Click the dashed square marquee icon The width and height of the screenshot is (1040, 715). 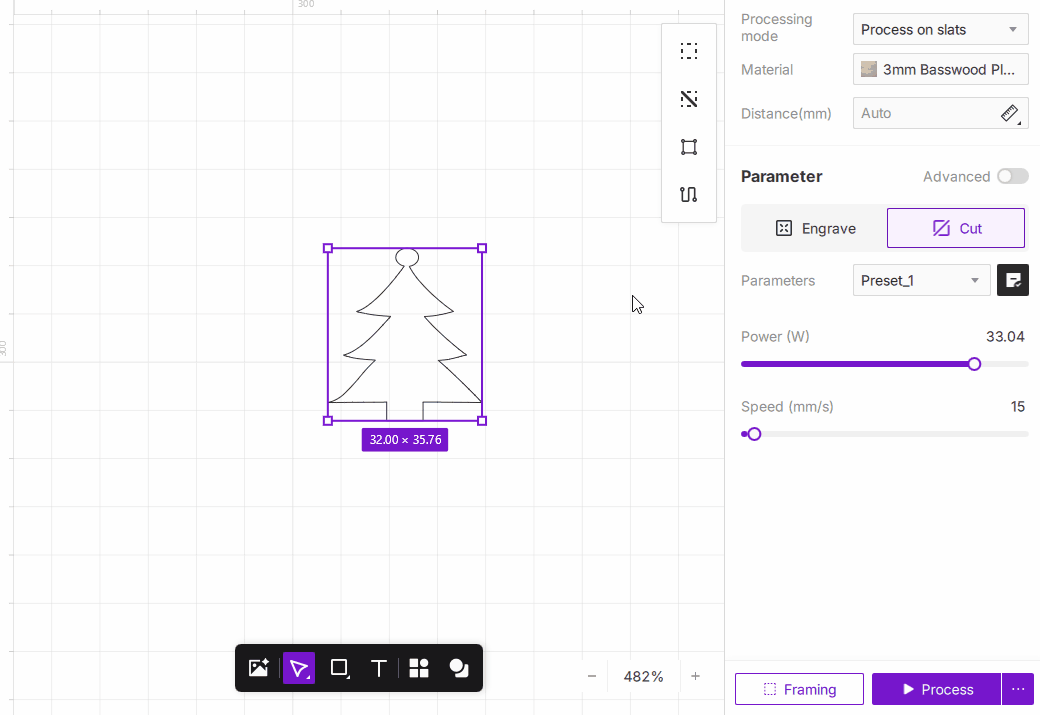click(x=689, y=51)
